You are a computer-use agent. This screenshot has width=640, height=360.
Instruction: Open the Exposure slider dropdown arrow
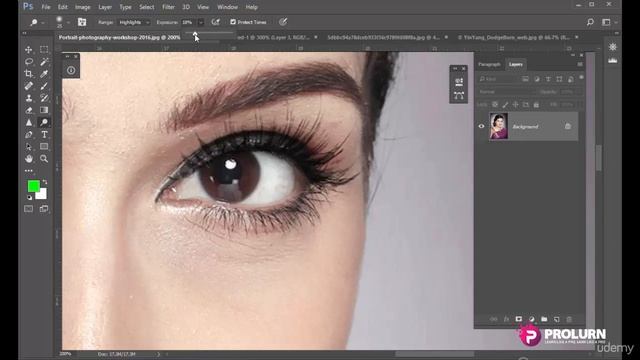click(200, 22)
